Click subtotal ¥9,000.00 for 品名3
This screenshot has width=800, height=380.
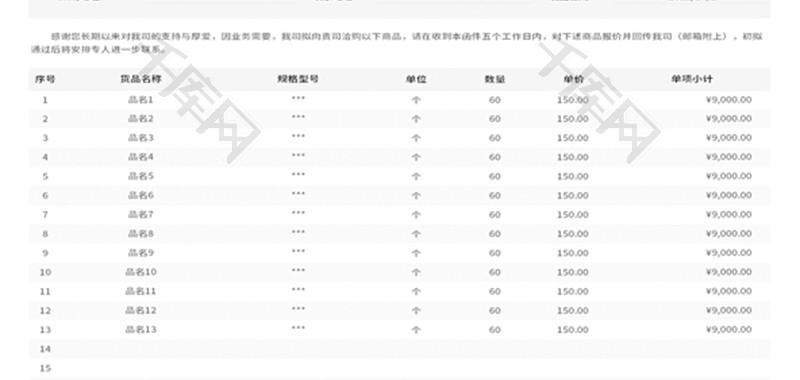coord(729,138)
